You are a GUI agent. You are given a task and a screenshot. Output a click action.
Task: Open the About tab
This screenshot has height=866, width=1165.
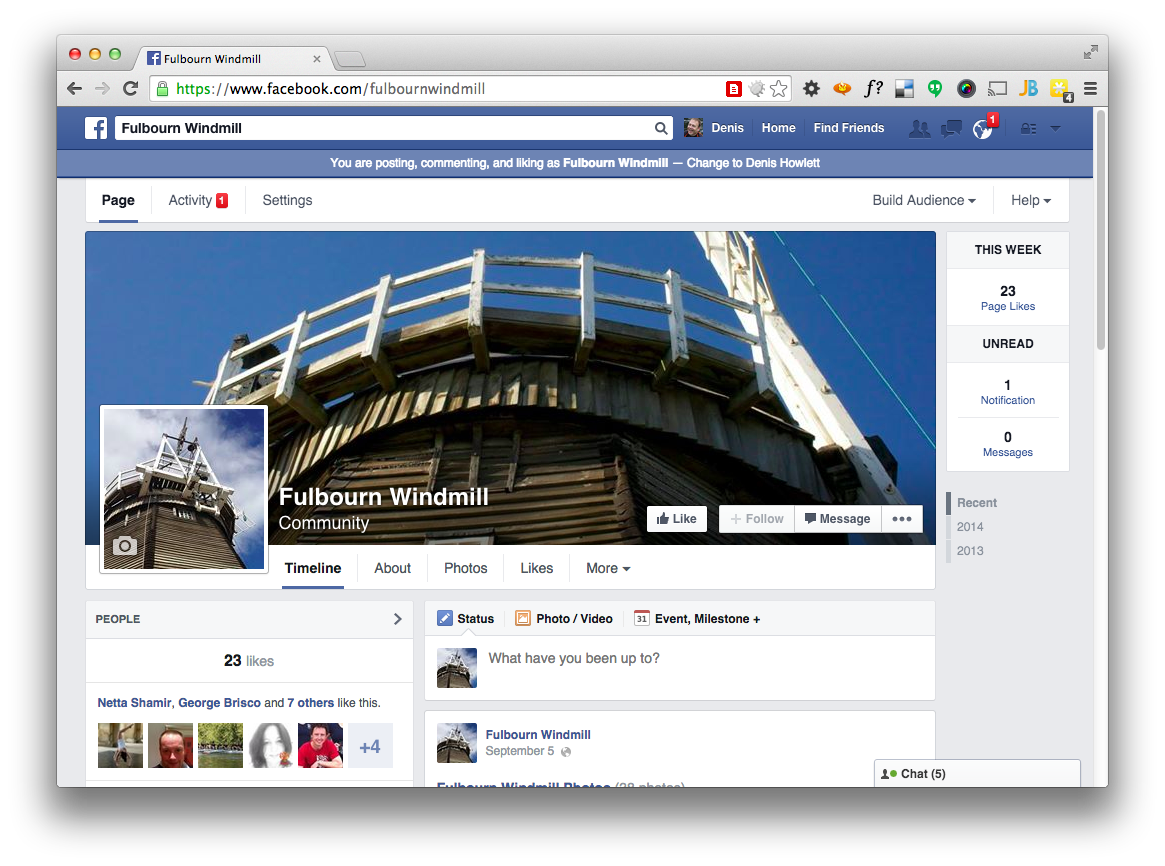coord(392,568)
